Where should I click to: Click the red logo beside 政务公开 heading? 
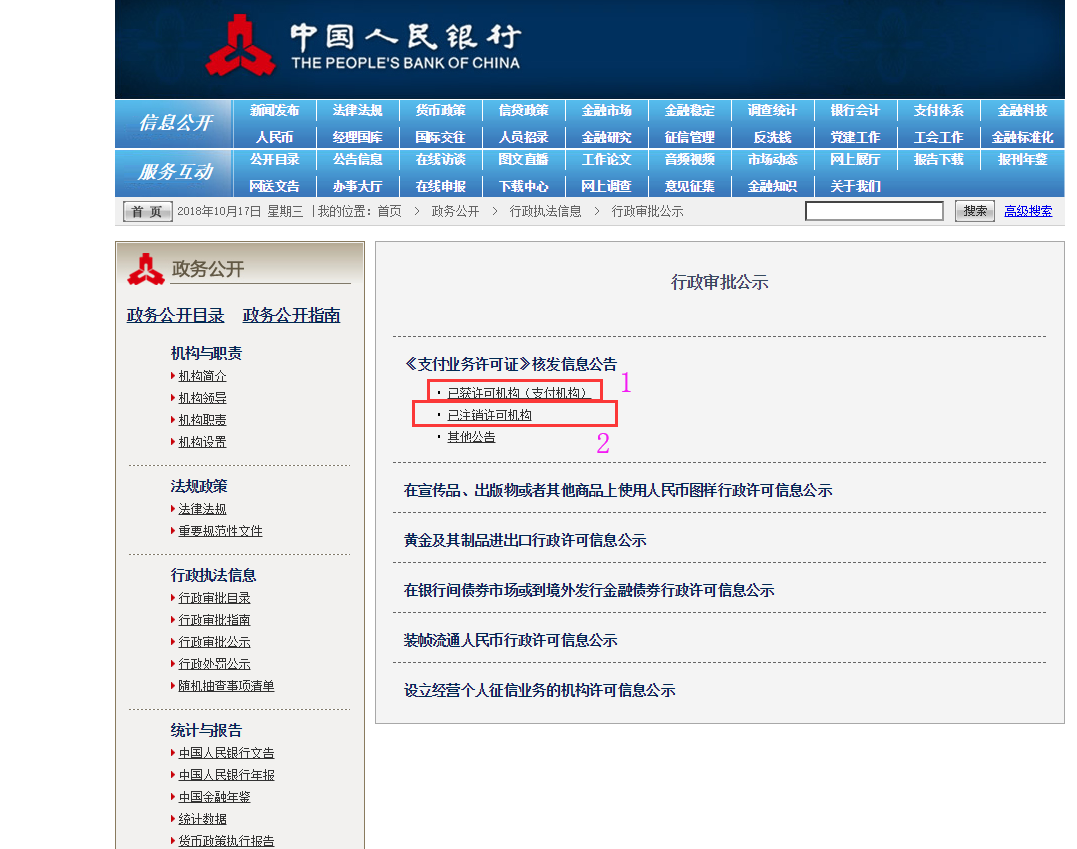tap(146, 269)
